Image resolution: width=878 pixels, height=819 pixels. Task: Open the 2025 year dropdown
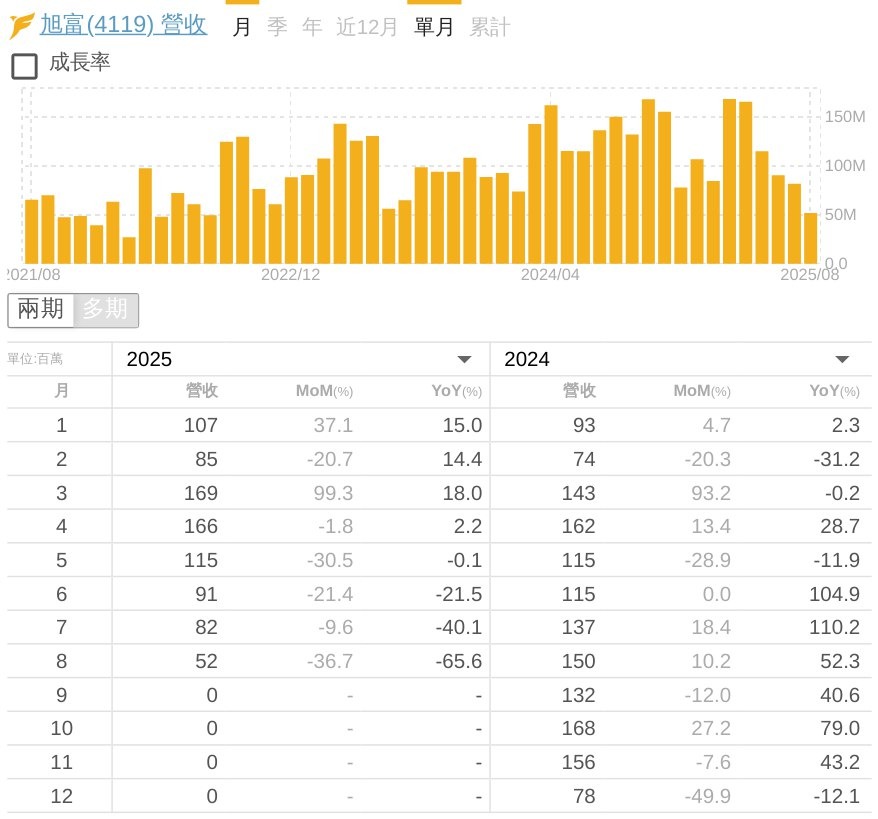click(x=300, y=360)
